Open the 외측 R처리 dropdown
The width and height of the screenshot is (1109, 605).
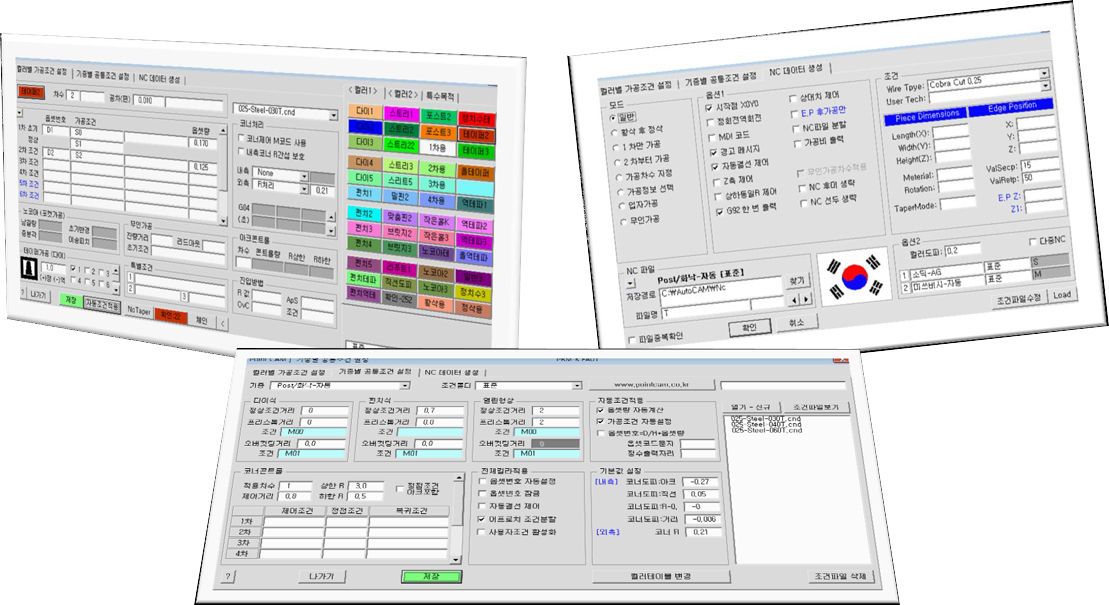304,189
